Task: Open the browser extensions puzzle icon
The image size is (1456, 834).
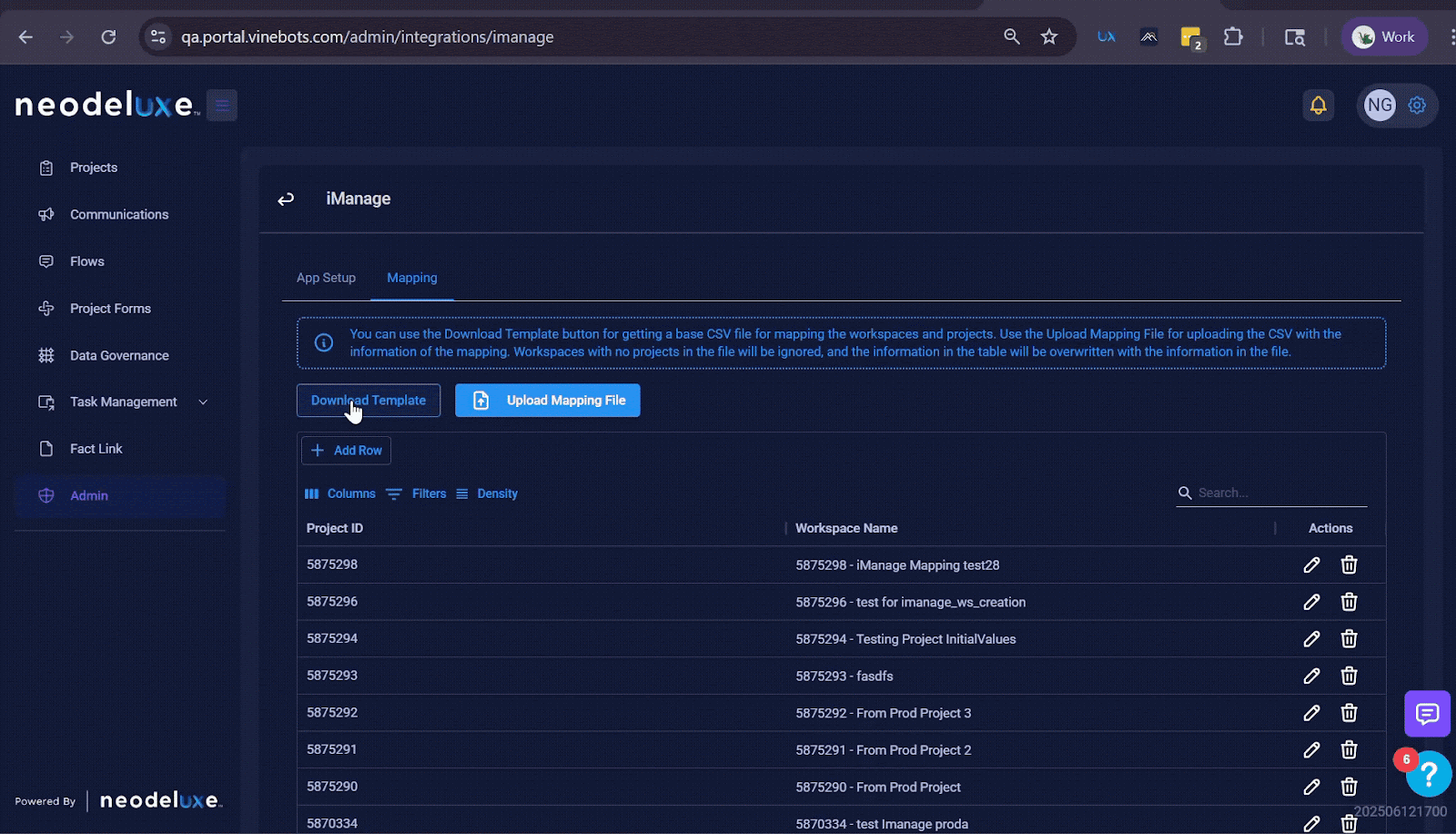Action: (1233, 36)
